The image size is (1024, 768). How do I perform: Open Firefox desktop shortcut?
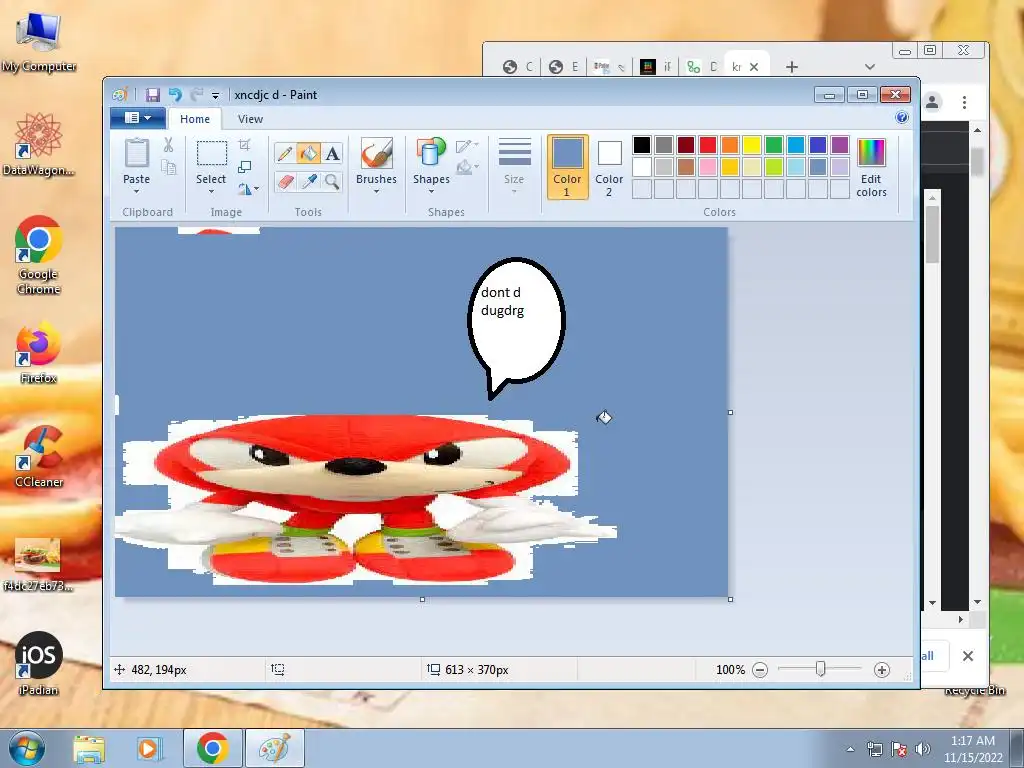click(x=39, y=352)
